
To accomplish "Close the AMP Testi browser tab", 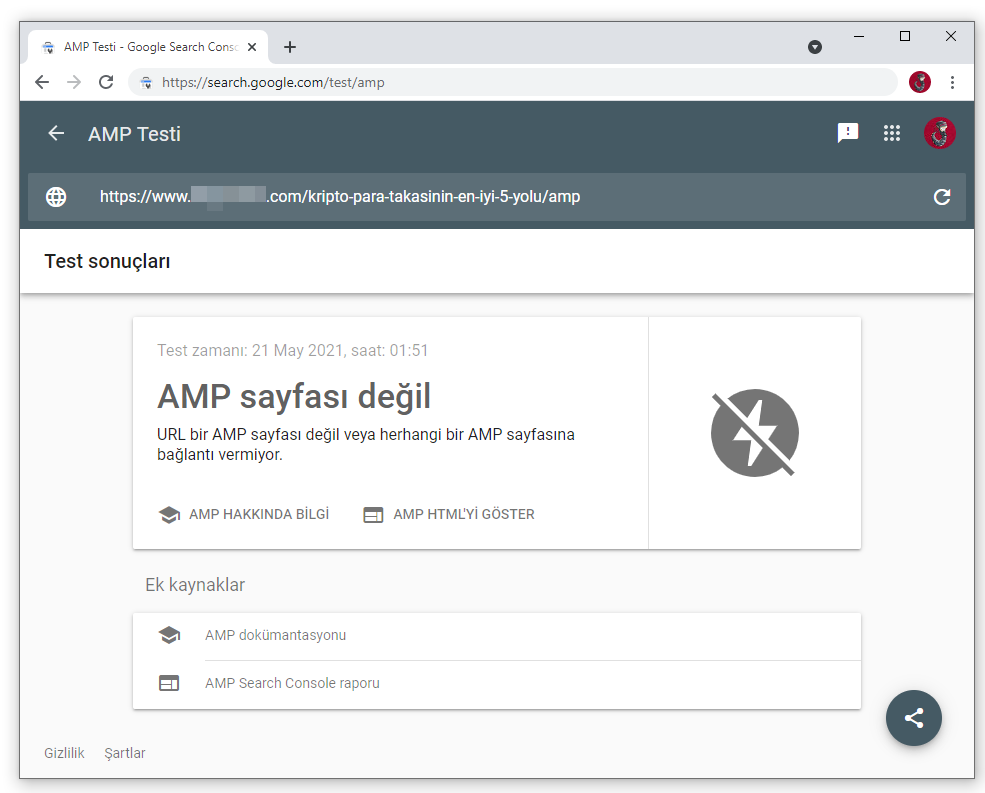I will 252,47.
